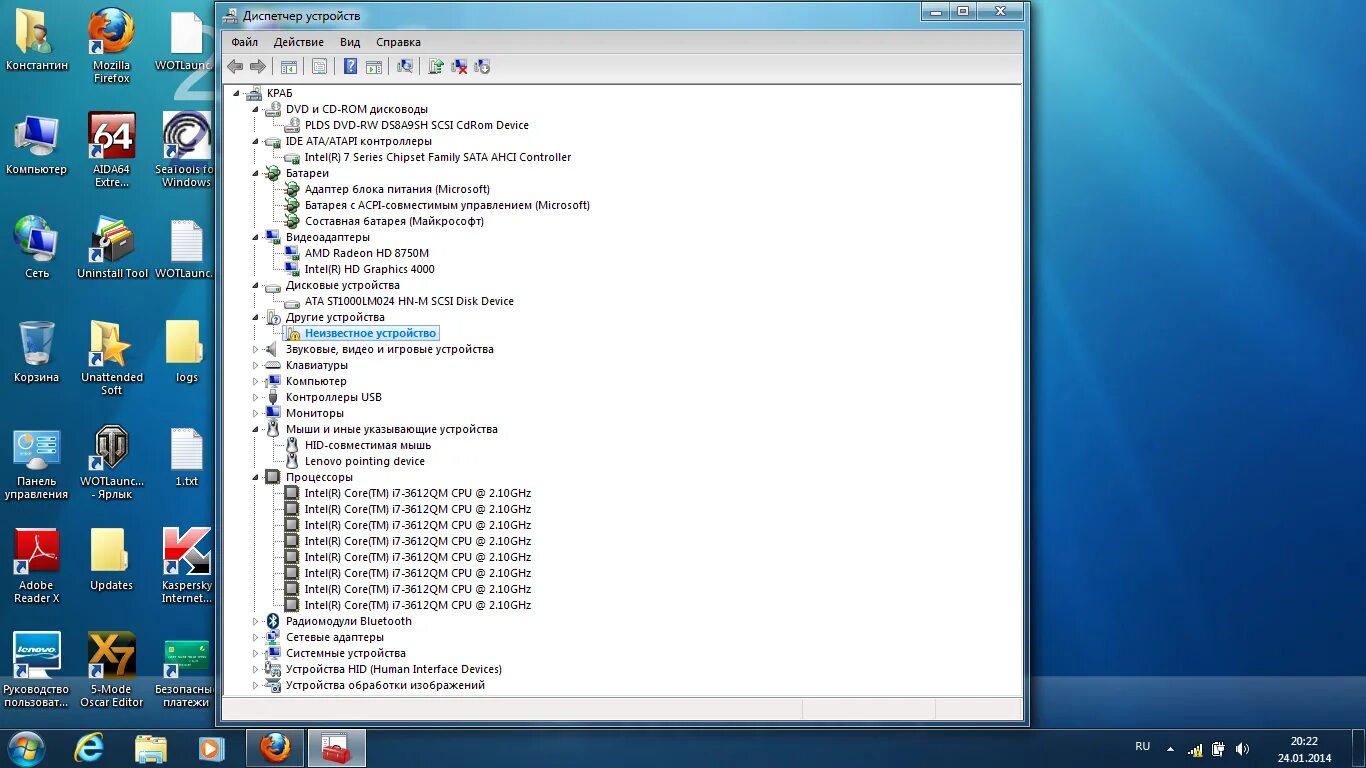Show hidden tray icons arrow
The height and width of the screenshot is (768, 1366).
(x=1171, y=749)
